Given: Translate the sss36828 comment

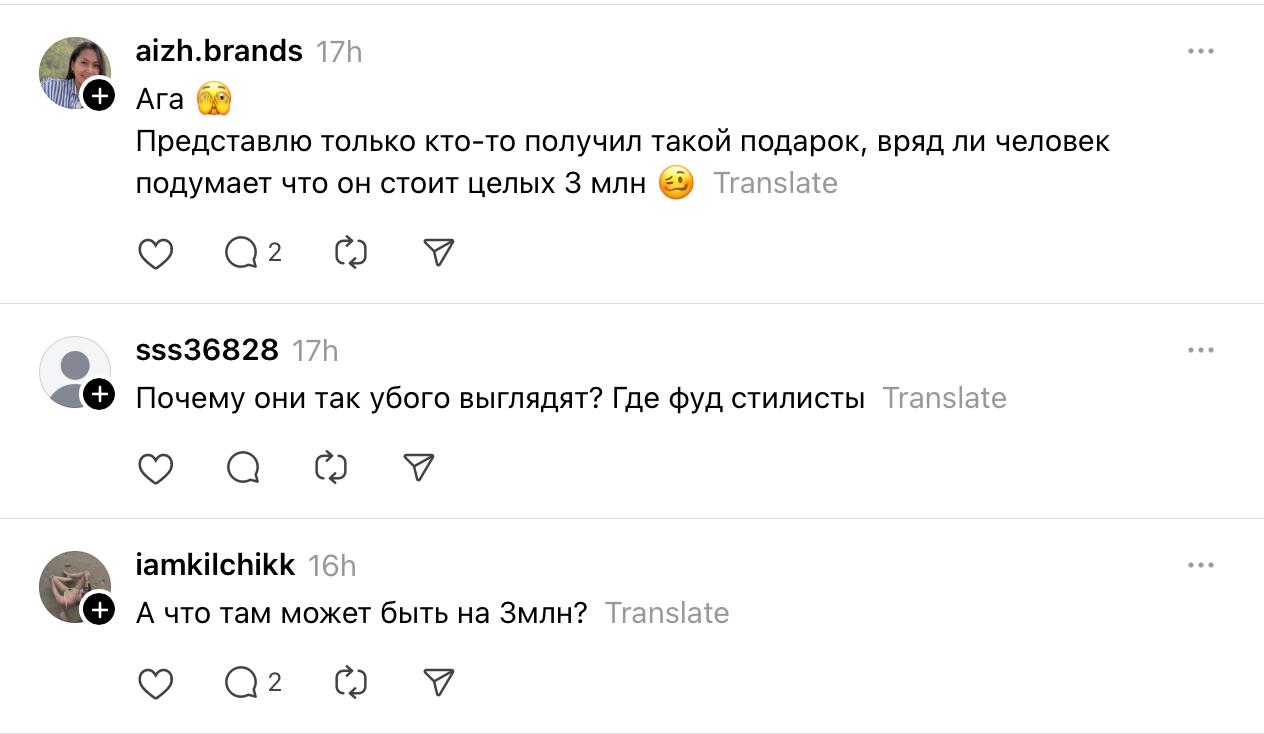Looking at the screenshot, I should coord(944,398).
